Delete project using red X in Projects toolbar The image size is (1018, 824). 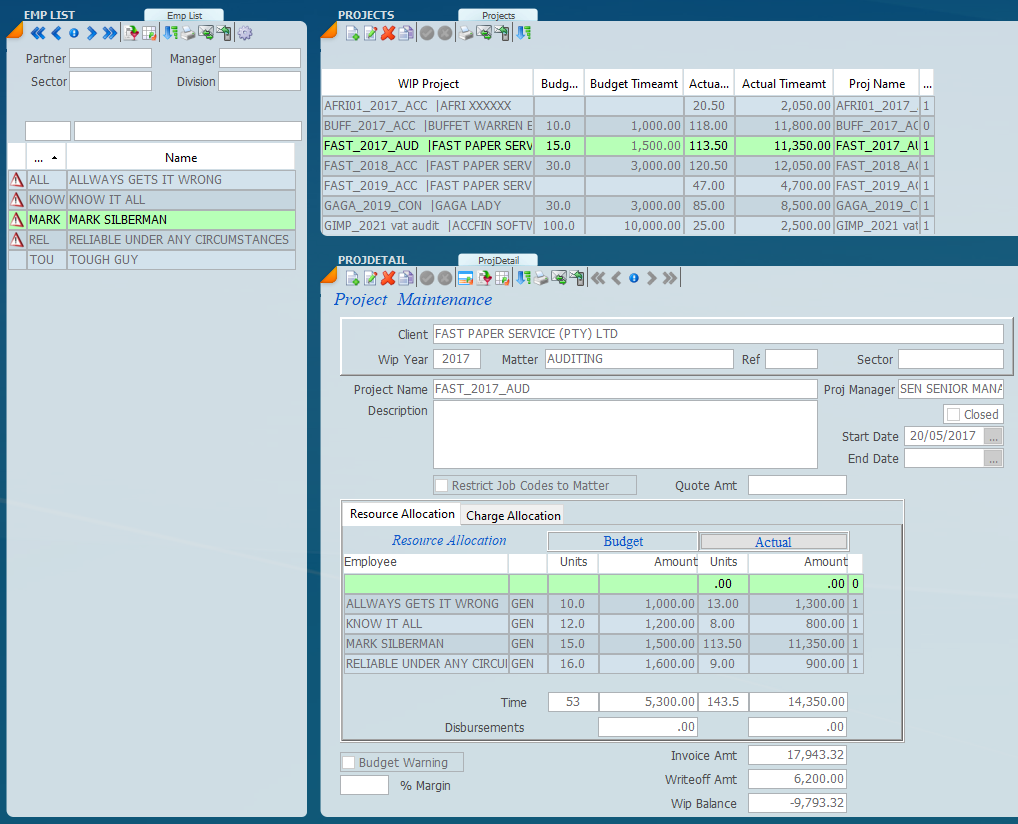point(388,33)
